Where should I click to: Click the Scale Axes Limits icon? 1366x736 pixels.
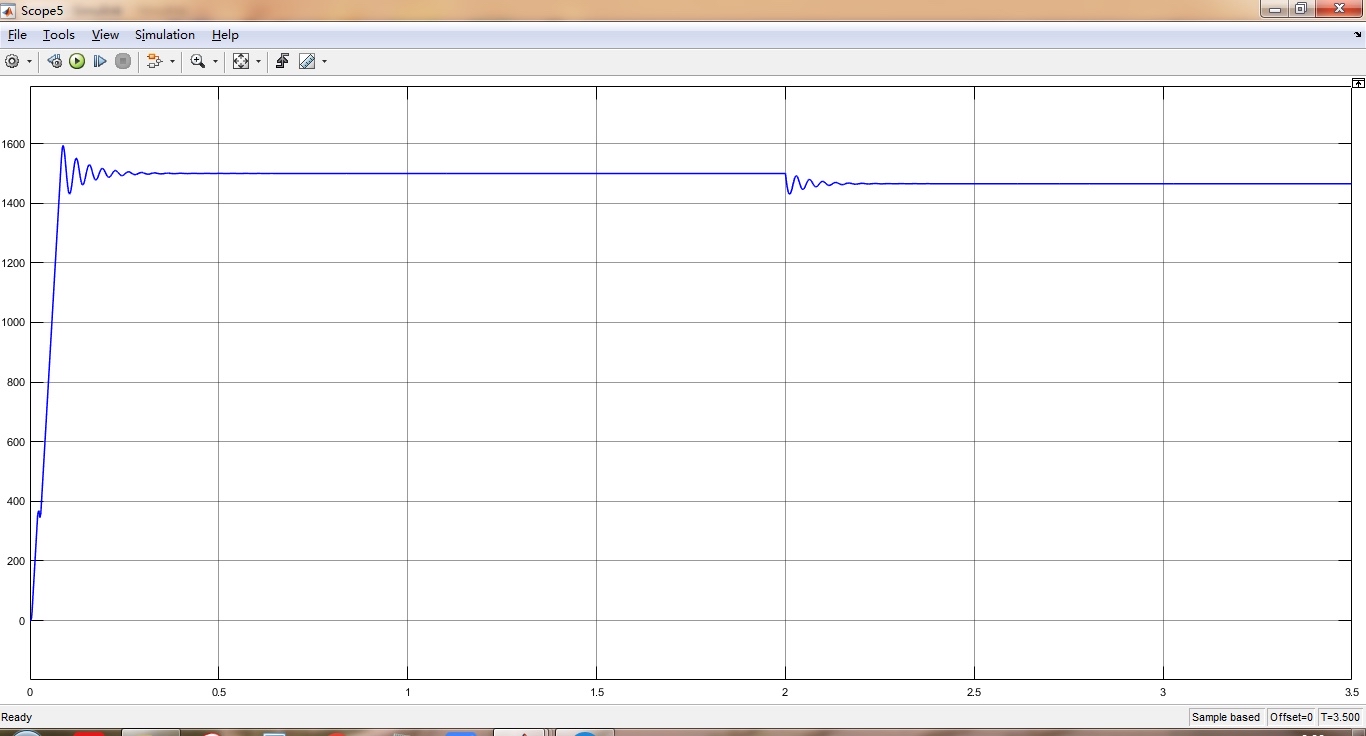241,61
